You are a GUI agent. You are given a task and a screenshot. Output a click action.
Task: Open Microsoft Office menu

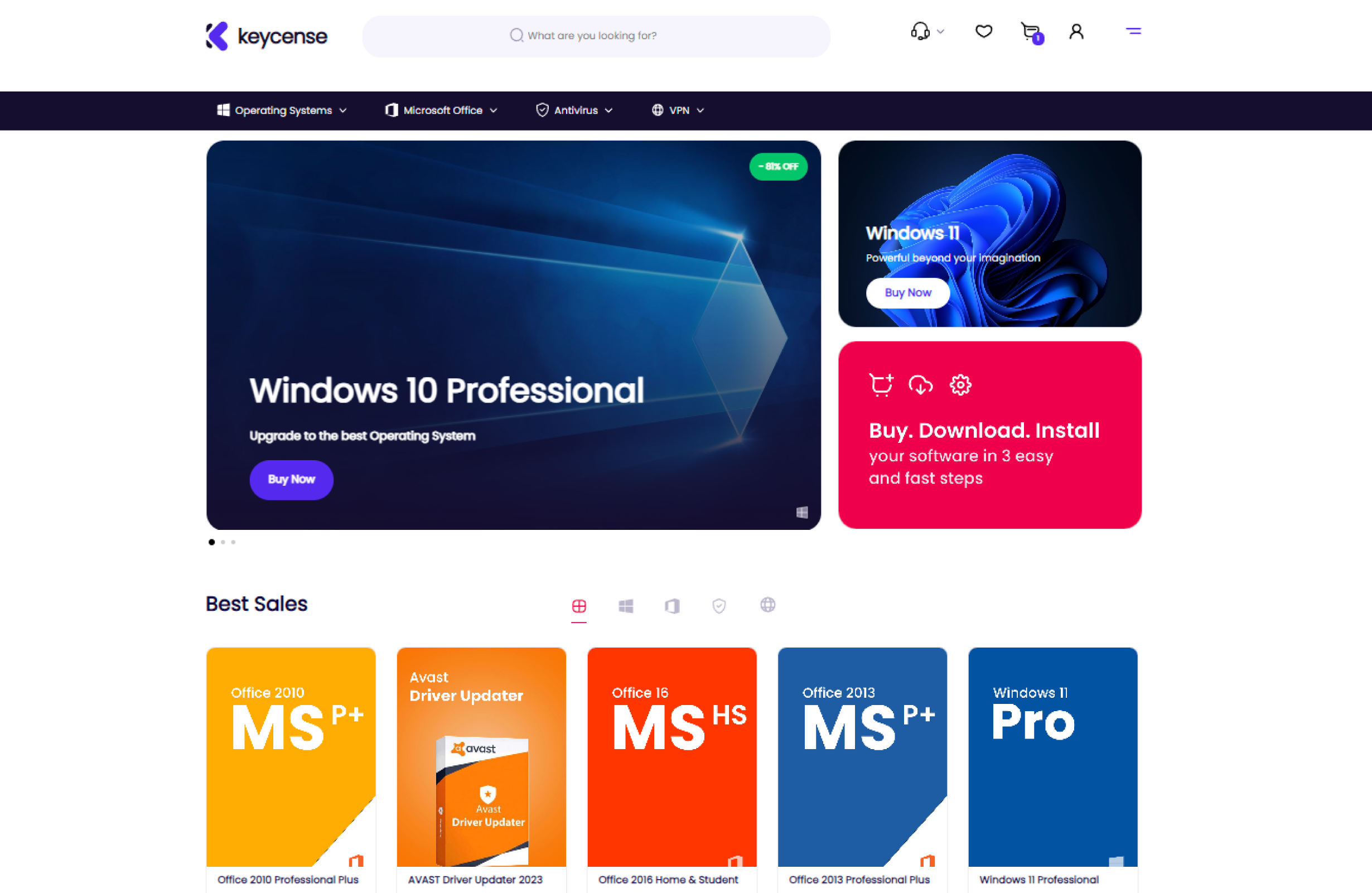pos(442,110)
